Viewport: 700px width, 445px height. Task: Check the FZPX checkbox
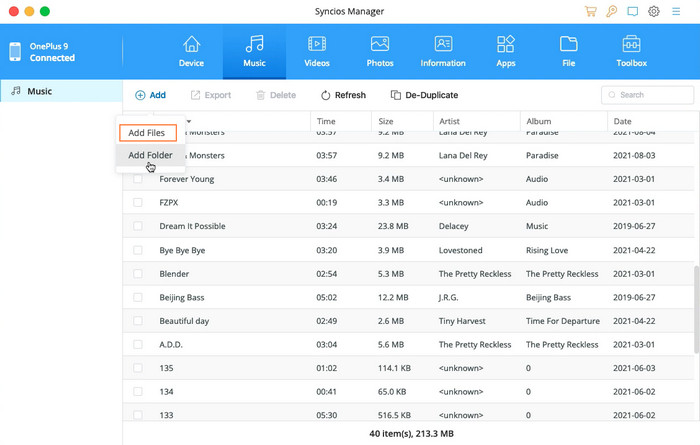pyautogui.click(x=138, y=203)
